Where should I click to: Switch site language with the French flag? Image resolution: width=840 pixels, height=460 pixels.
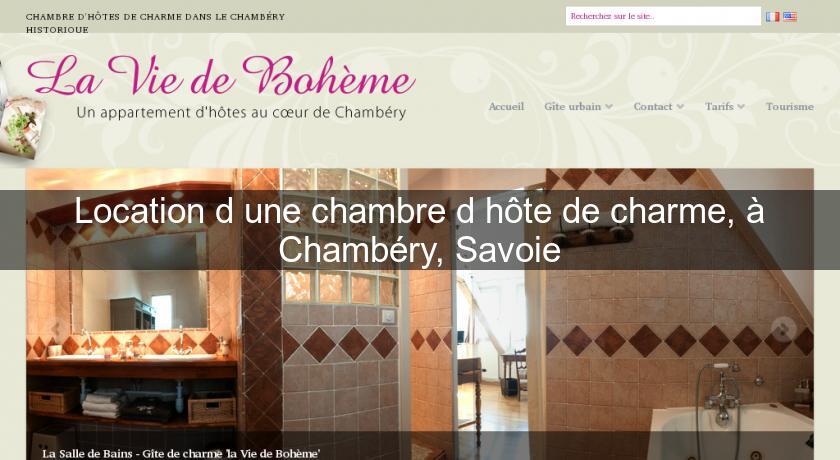pos(772,17)
